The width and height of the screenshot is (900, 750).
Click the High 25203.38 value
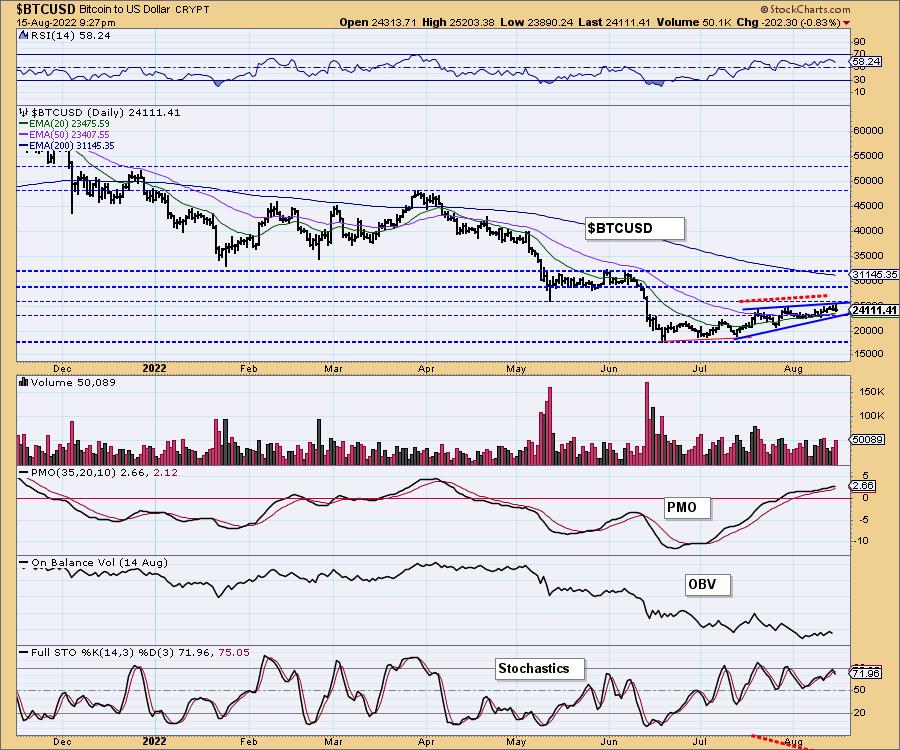[x=459, y=22]
